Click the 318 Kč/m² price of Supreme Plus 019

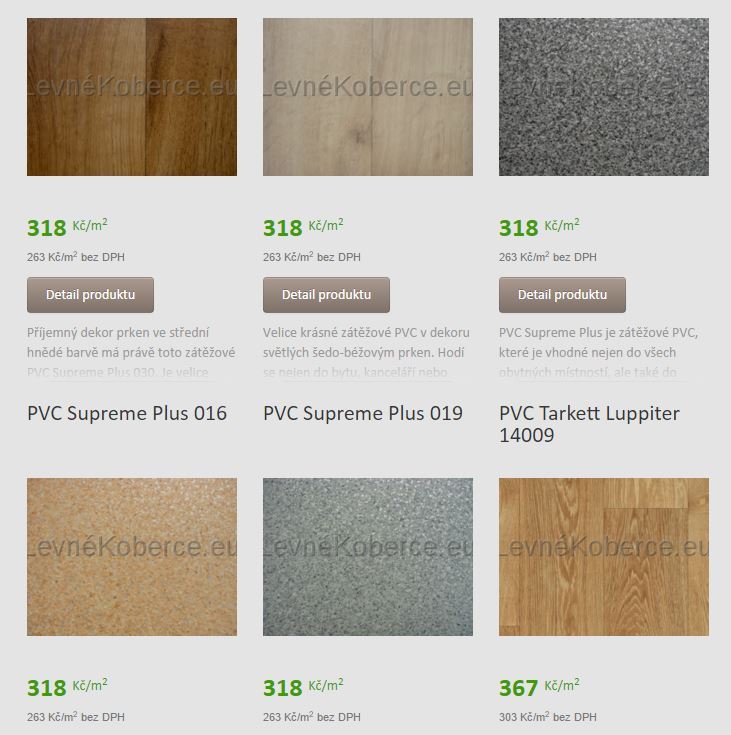[303, 688]
